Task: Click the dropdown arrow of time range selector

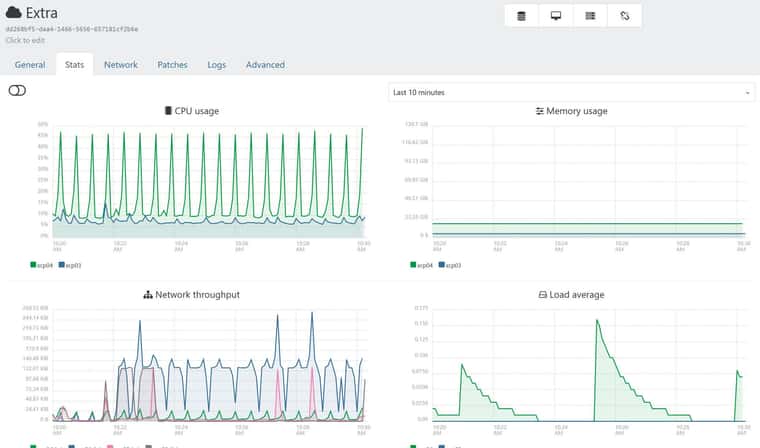Action: tap(747, 93)
